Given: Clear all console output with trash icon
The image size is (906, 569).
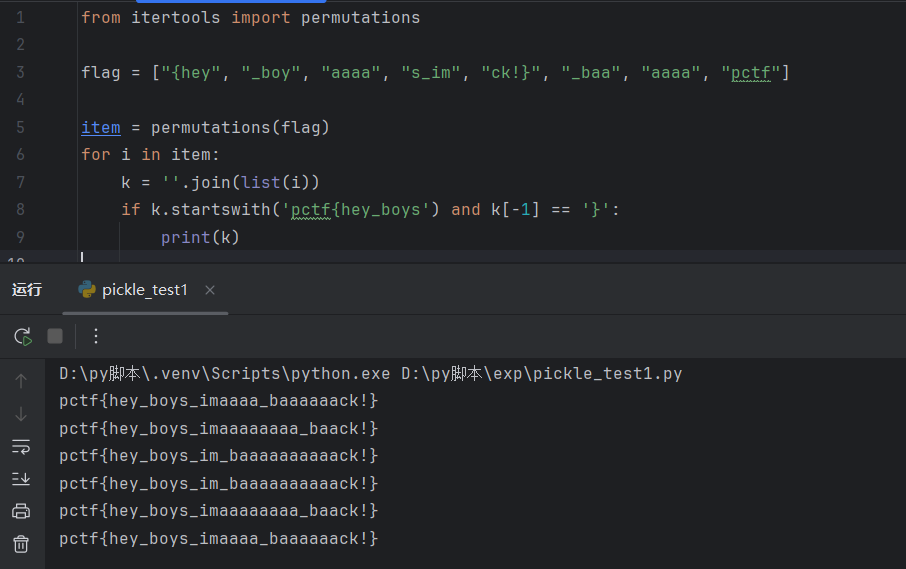Looking at the screenshot, I should pyautogui.click(x=21, y=544).
